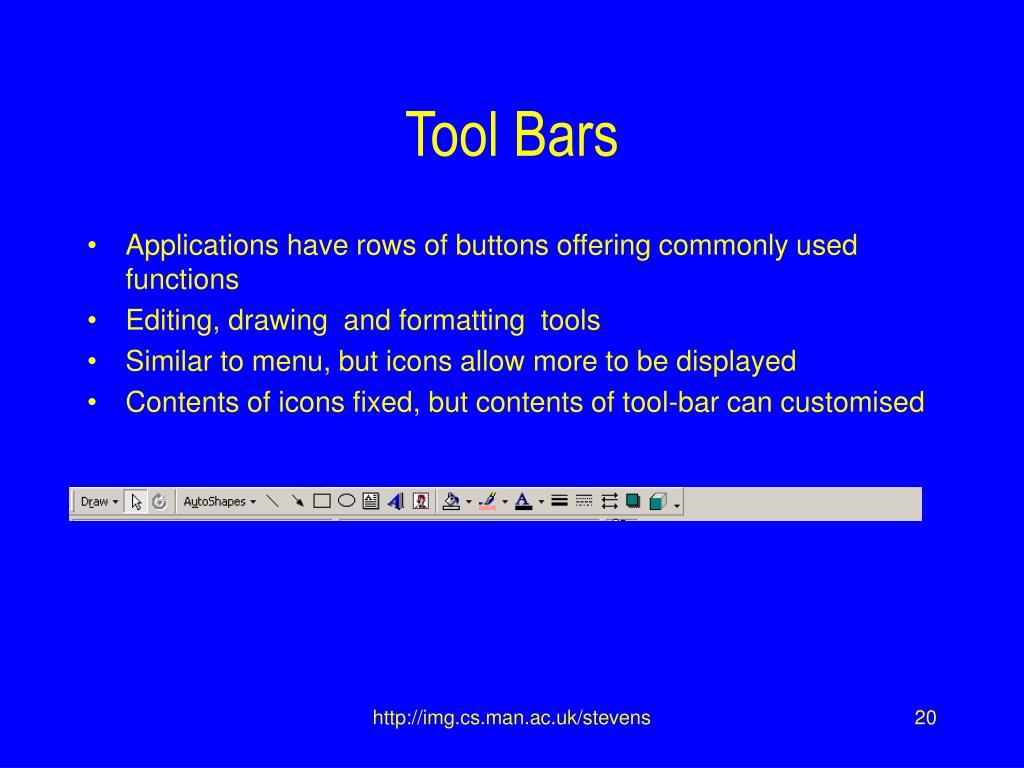Click the Insert Clip Art icon

pyautogui.click(x=421, y=502)
